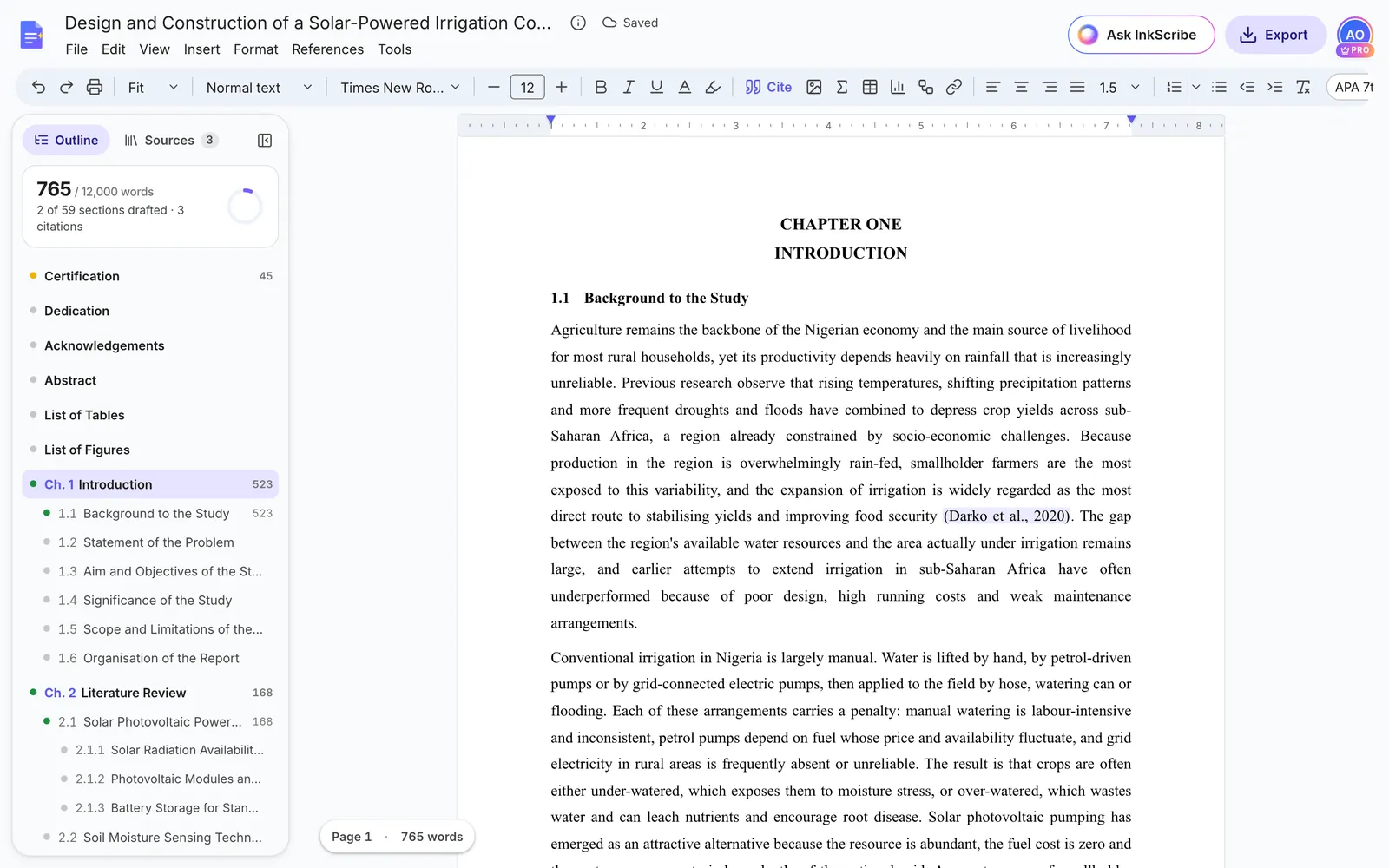Redo the last action
Screen dimensions: 1389x868
pyautogui.click(x=66, y=87)
